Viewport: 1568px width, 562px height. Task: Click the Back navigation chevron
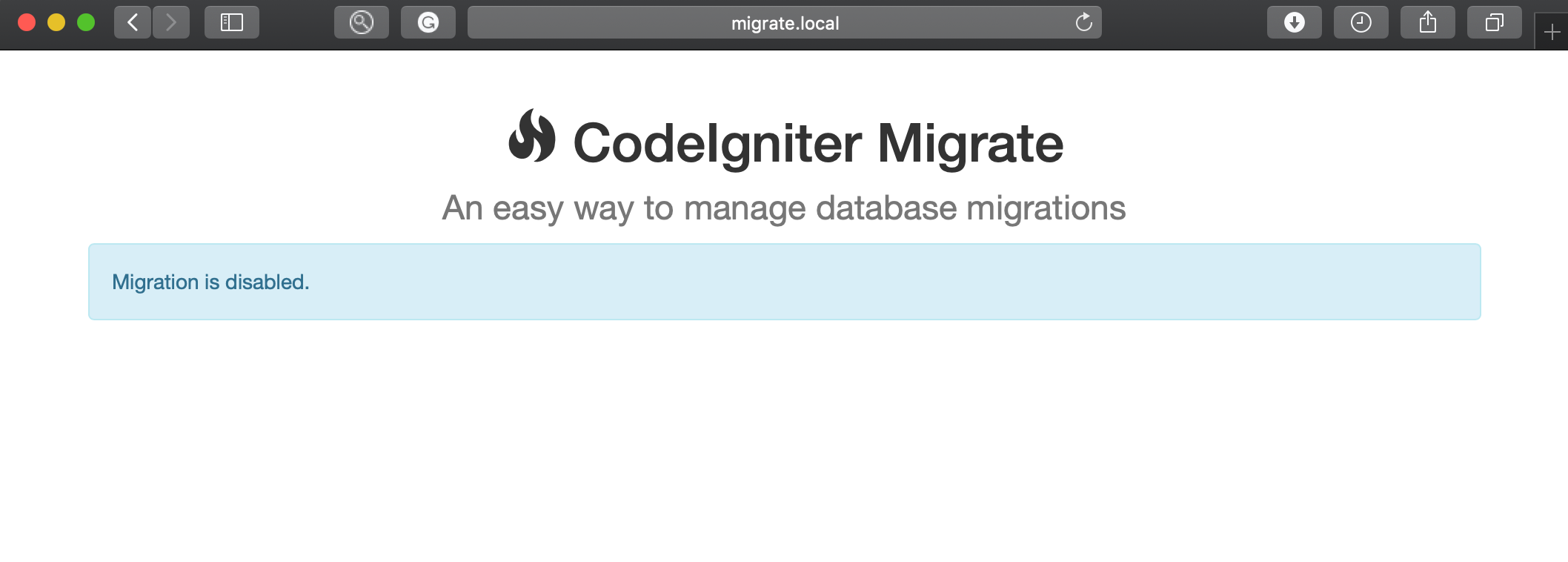131,22
